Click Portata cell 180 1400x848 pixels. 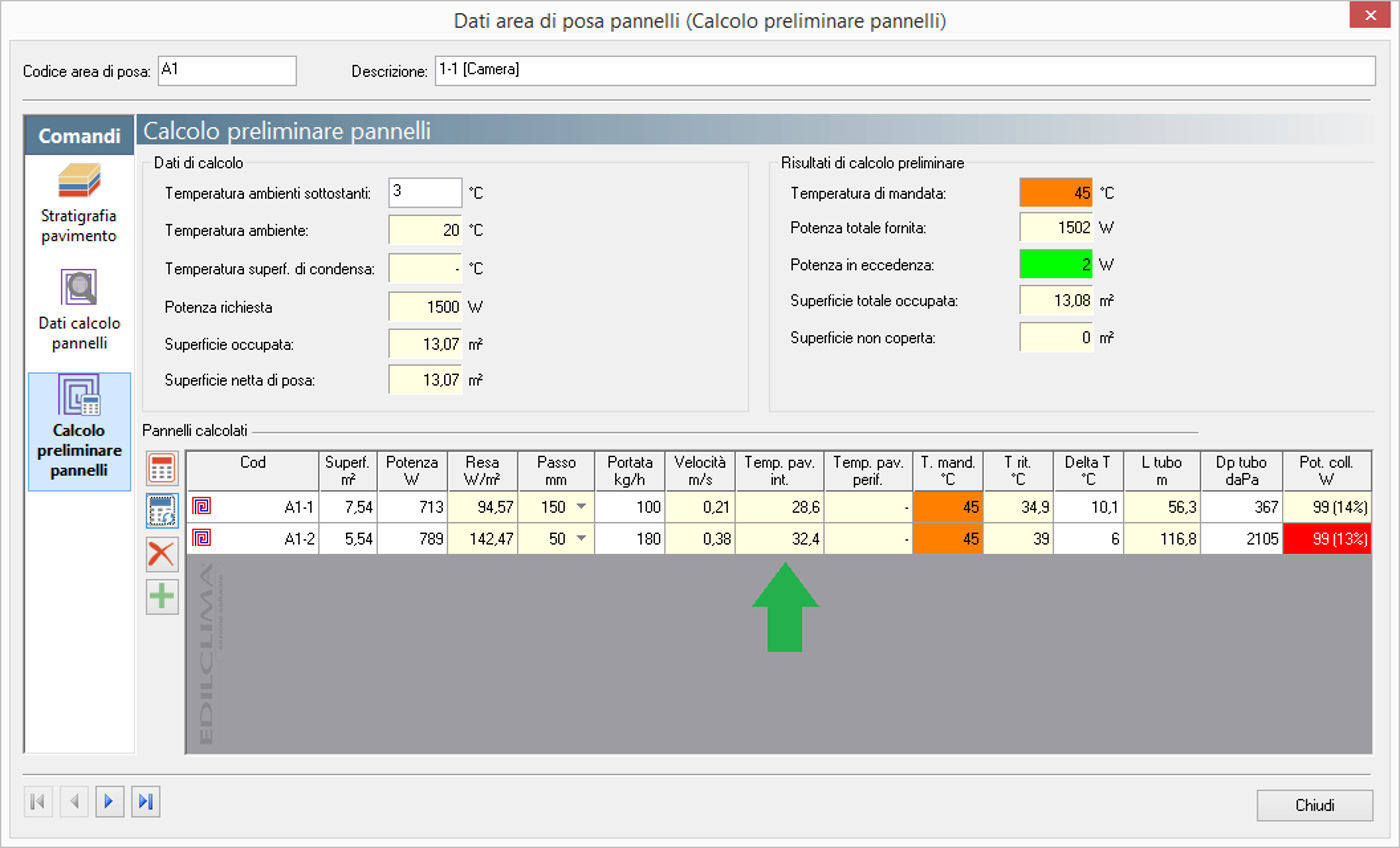631,539
